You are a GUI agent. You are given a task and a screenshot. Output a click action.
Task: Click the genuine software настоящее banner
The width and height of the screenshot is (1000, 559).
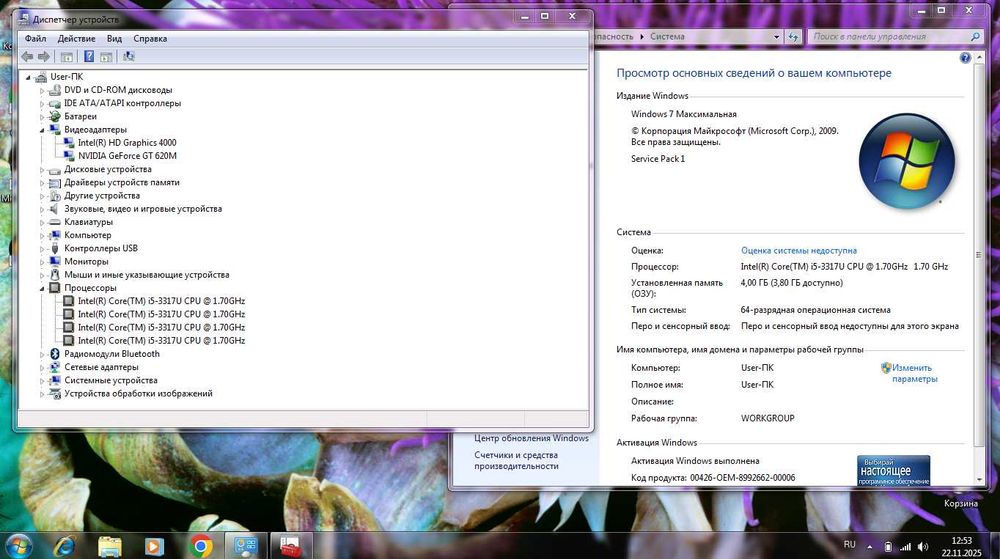tap(893, 470)
